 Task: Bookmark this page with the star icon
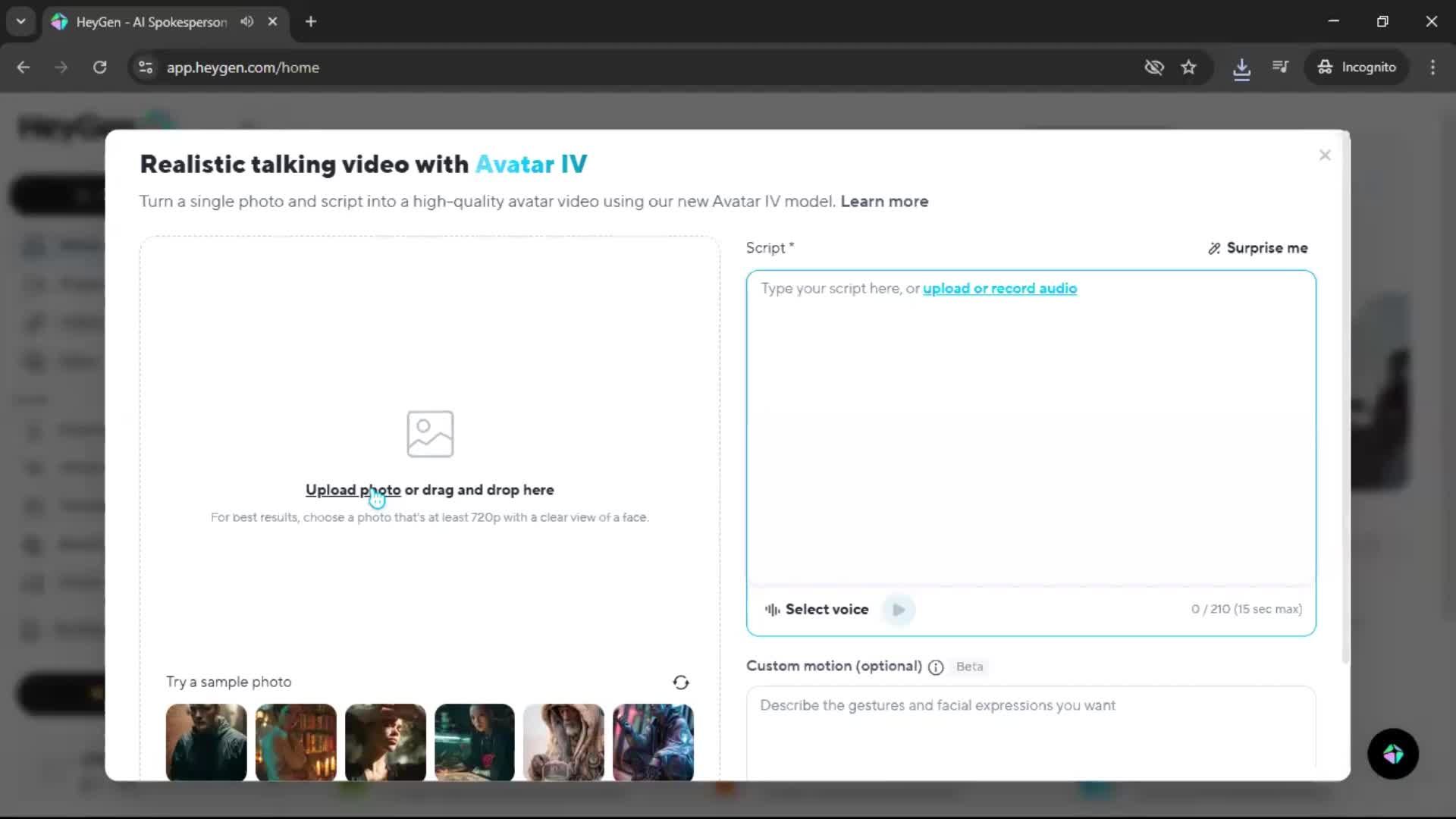click(1188, 67)
